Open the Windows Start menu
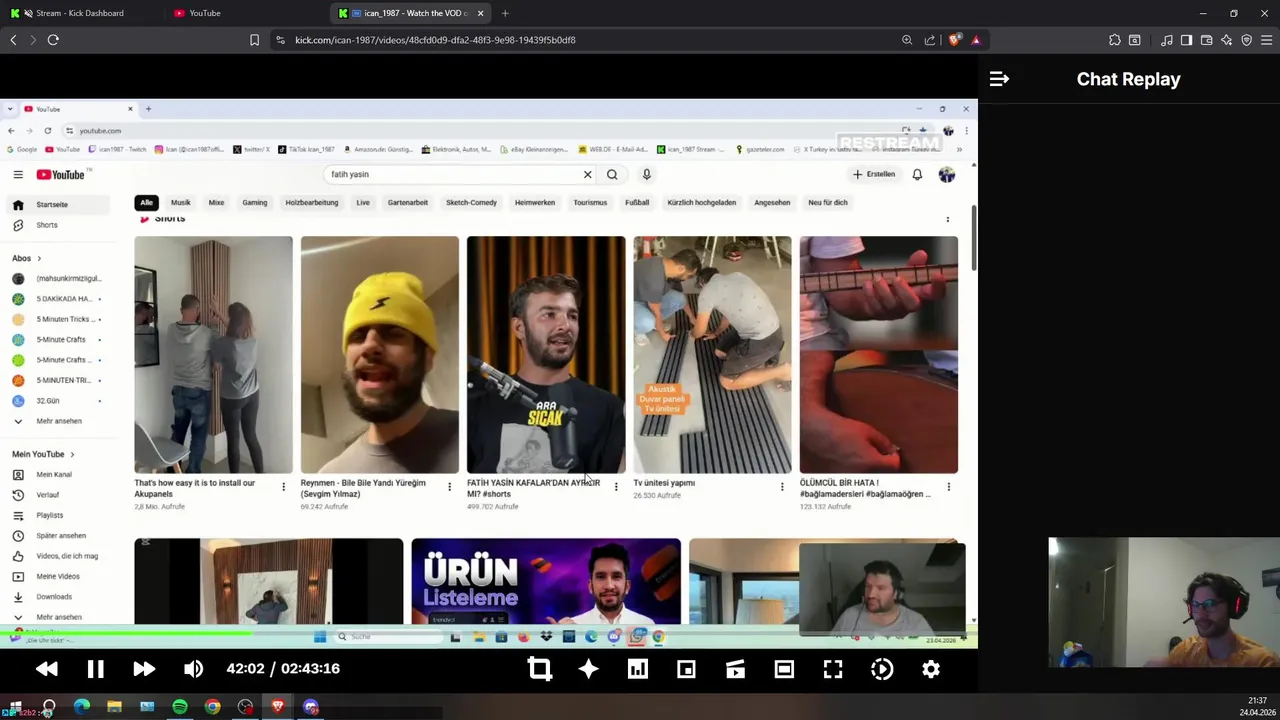Viewport: 1280px width, 720px height. (x=15, y=707)
